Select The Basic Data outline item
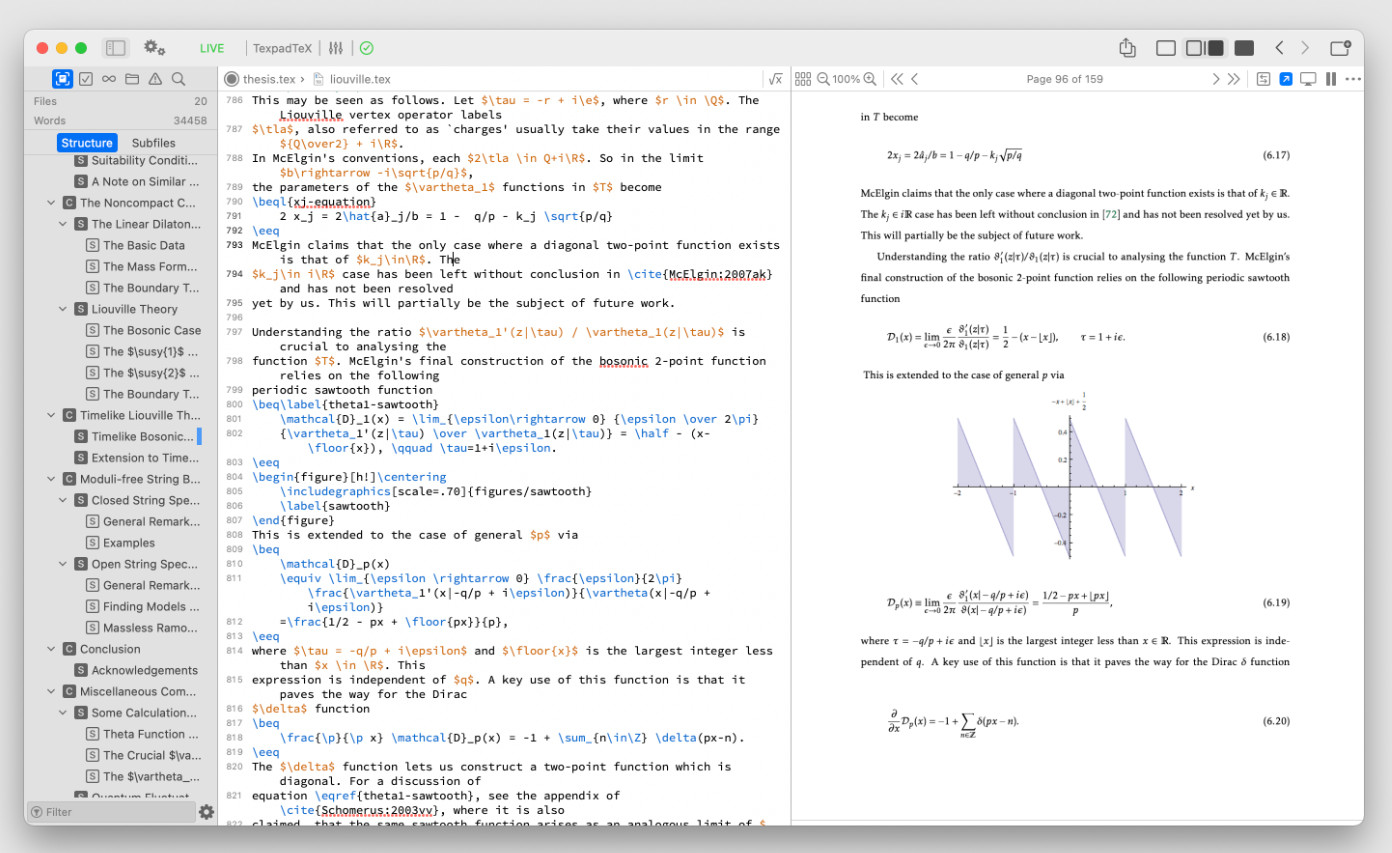Viewport: 1392px width, 853px height. pyautogui.click(x=136, y=245)
